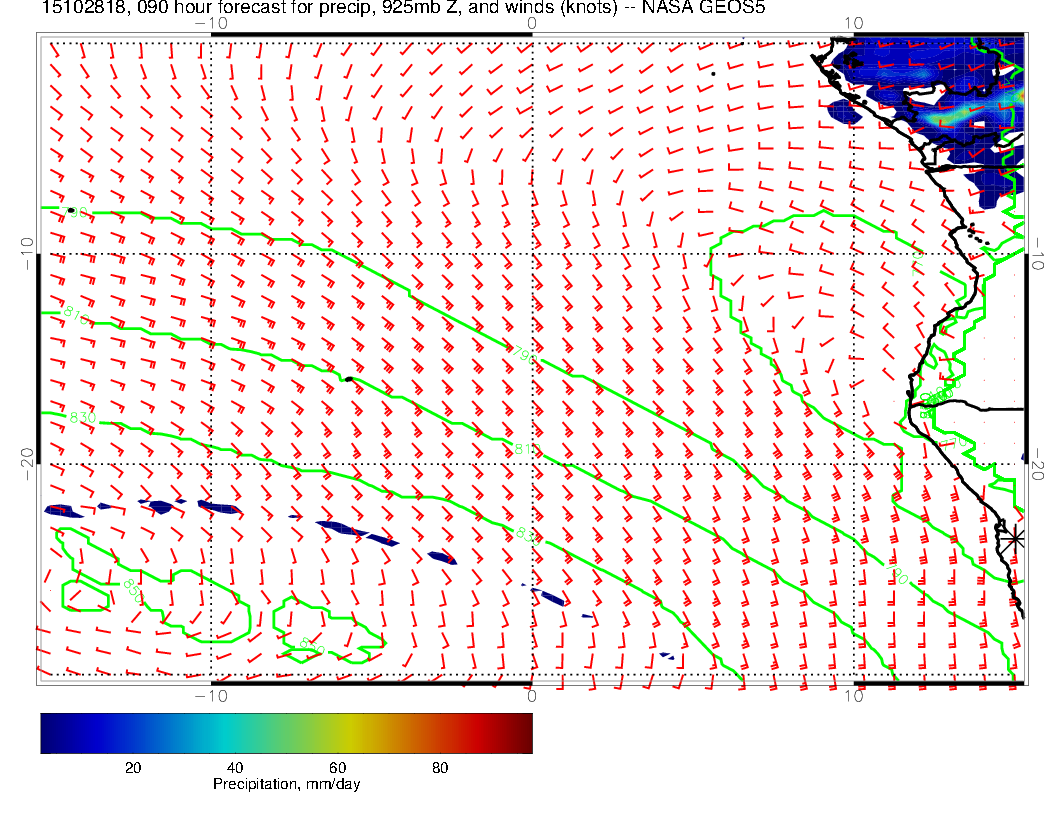Click the 0 longitude label on the bottom axis

coord(531,696)
